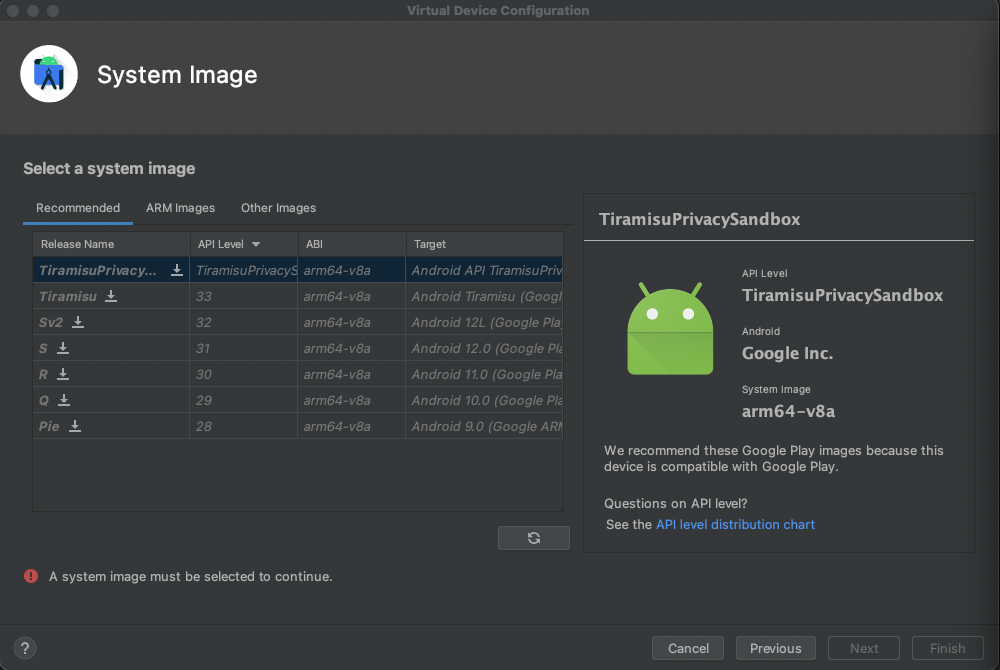Click the arm64-v8a cell in Pie row
This screenshot has height=670, width=1000.
point(351,426)
